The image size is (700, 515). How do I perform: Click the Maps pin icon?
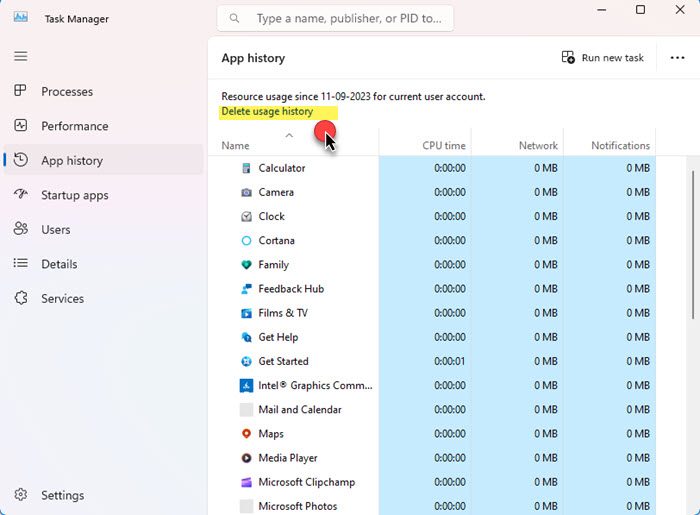click(x=246, y=433)
